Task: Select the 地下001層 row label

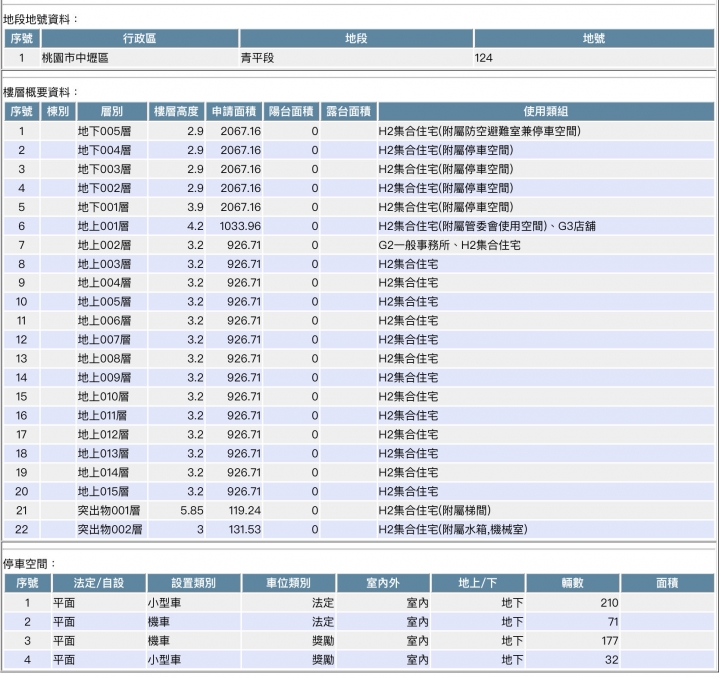Action: [103, 207]
